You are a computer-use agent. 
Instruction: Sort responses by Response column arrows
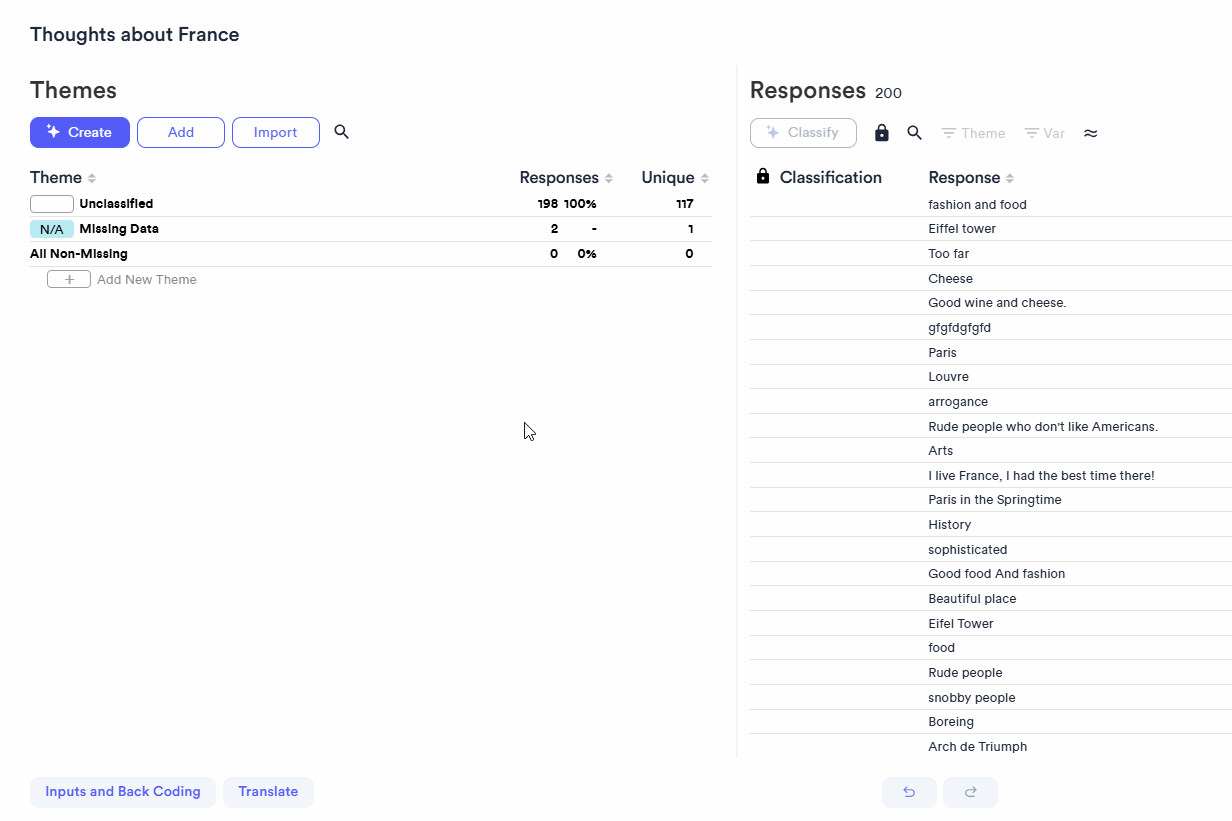click(1010, 178)
